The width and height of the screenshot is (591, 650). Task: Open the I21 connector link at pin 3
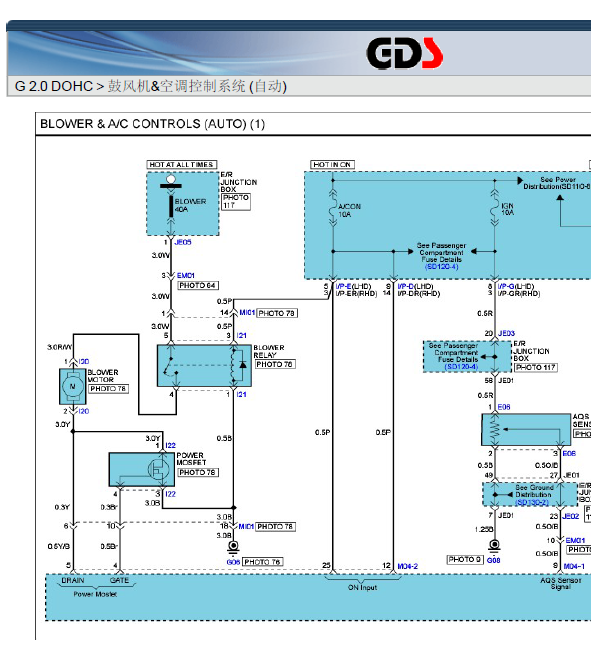click(x=242, y=335)
